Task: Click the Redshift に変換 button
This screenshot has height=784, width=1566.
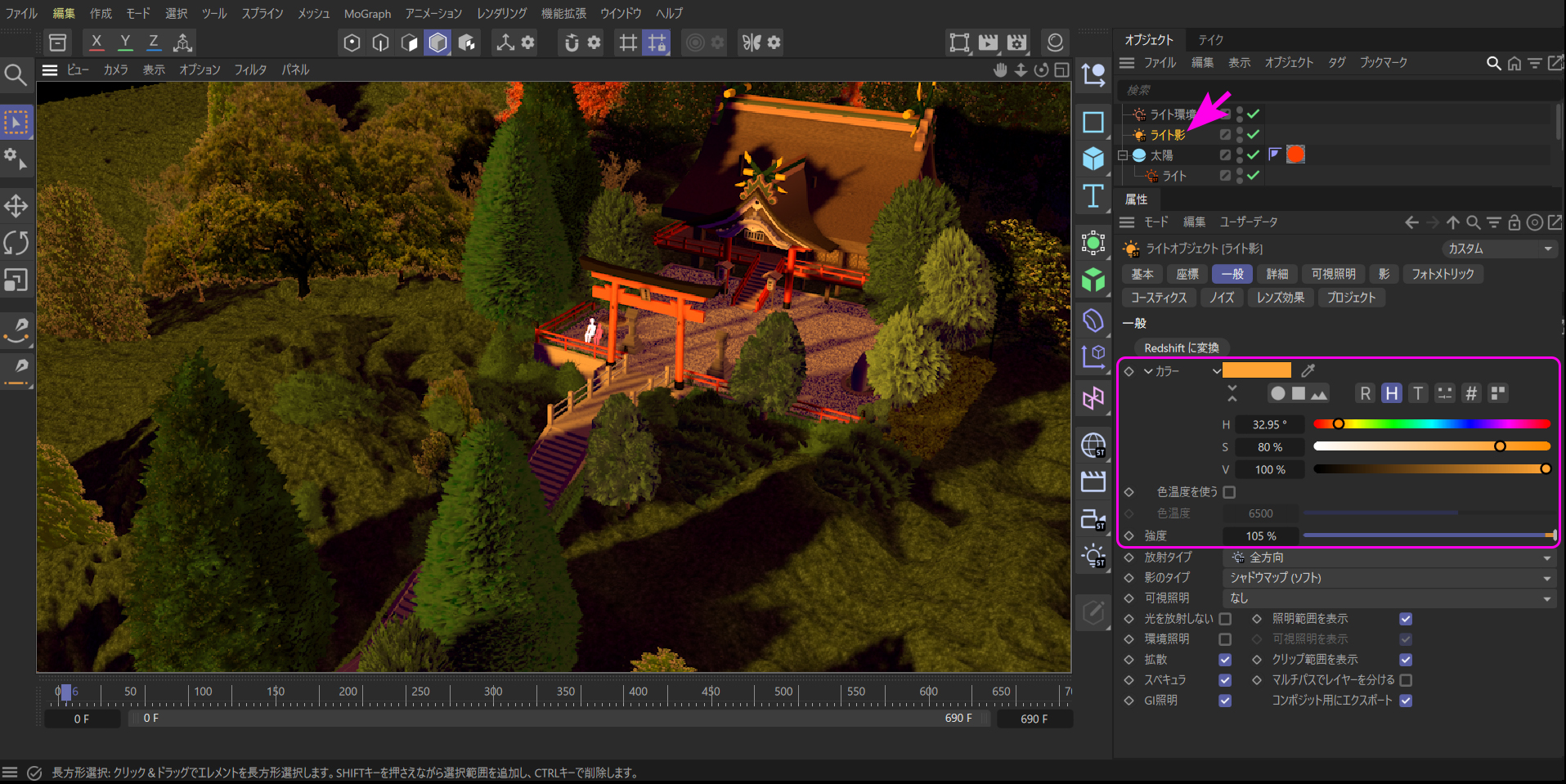Action: [x=1181, y=348]
